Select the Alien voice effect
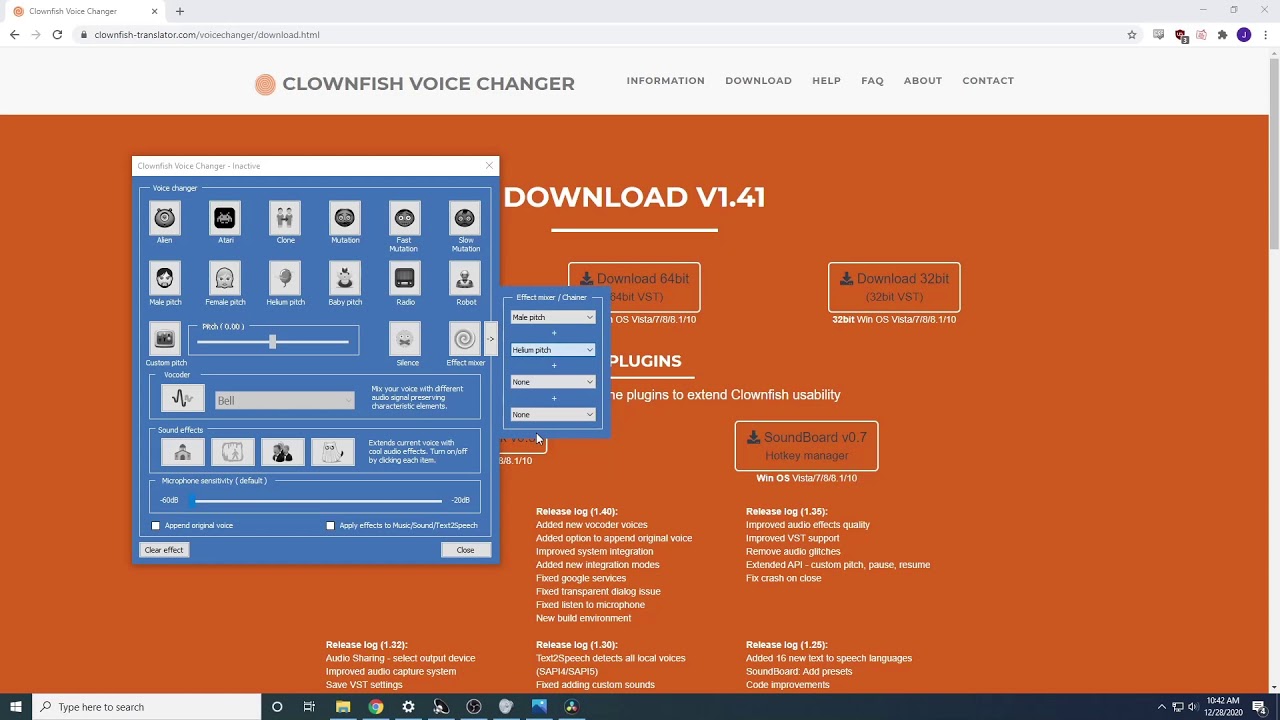 click(x=165, y=218)
